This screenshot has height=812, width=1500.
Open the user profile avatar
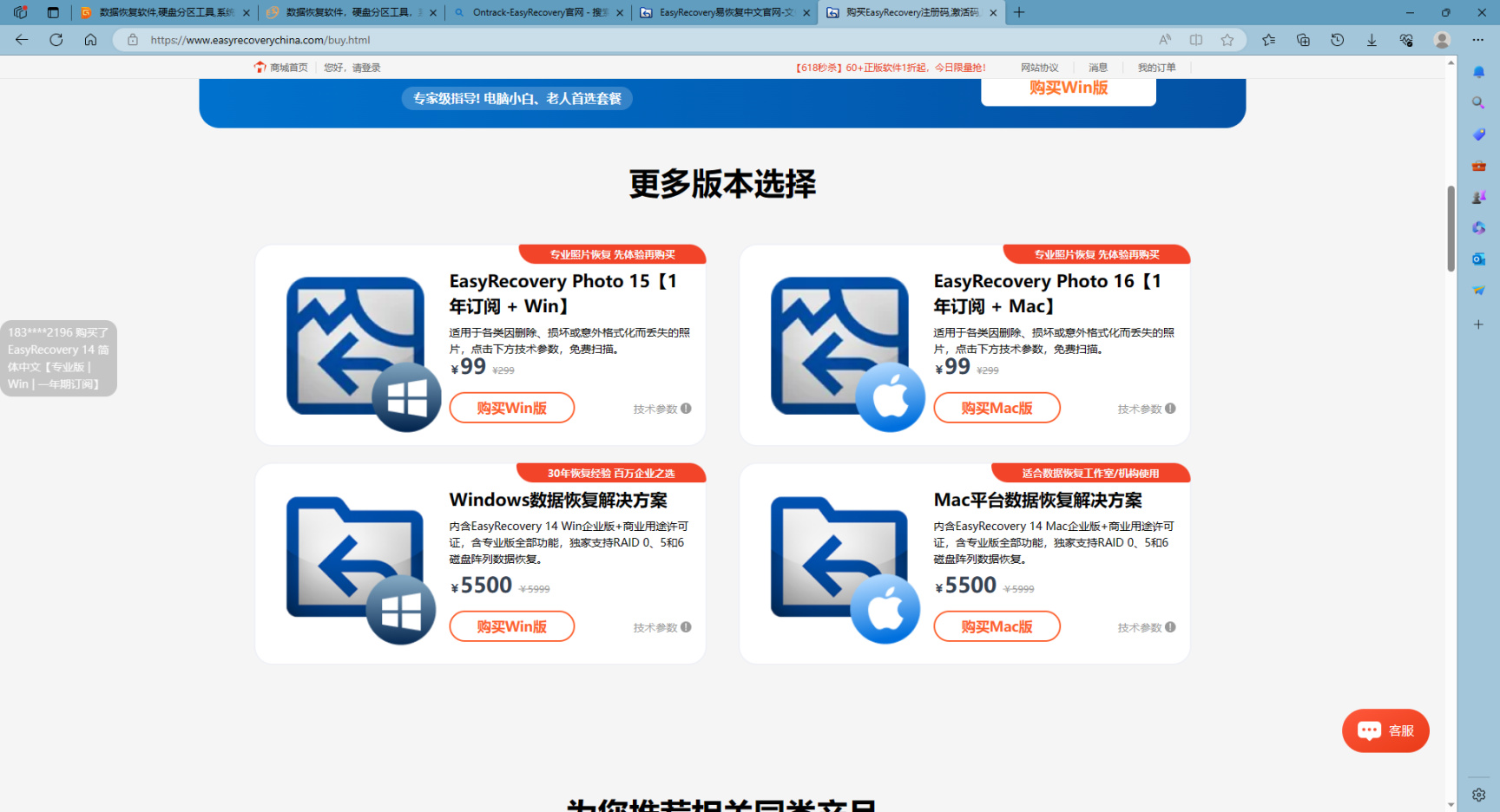[x=1442, y=40]
